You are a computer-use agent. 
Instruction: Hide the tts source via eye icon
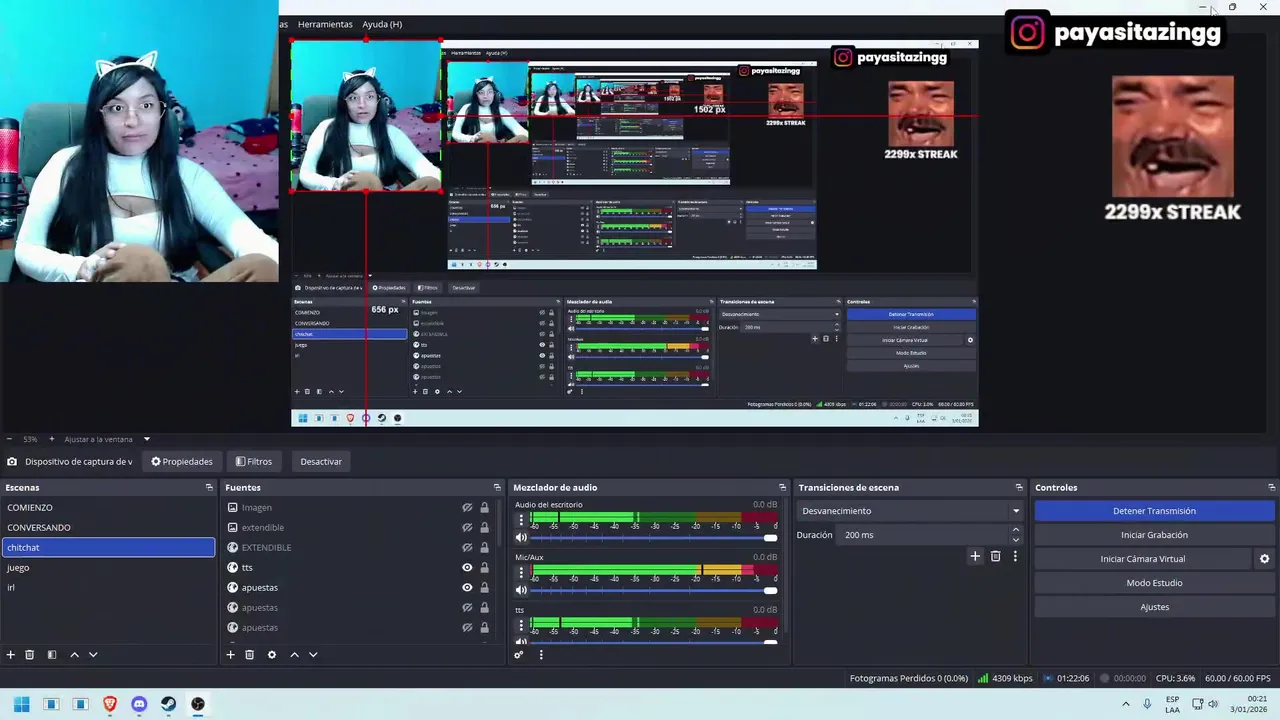tap(467, 568)
